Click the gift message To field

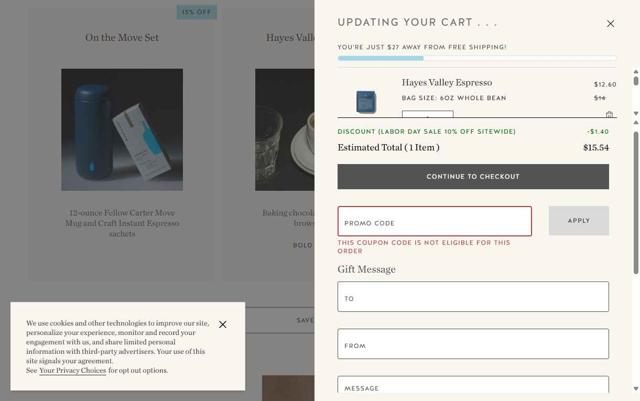pyautogui.click(x=473, y=296)
